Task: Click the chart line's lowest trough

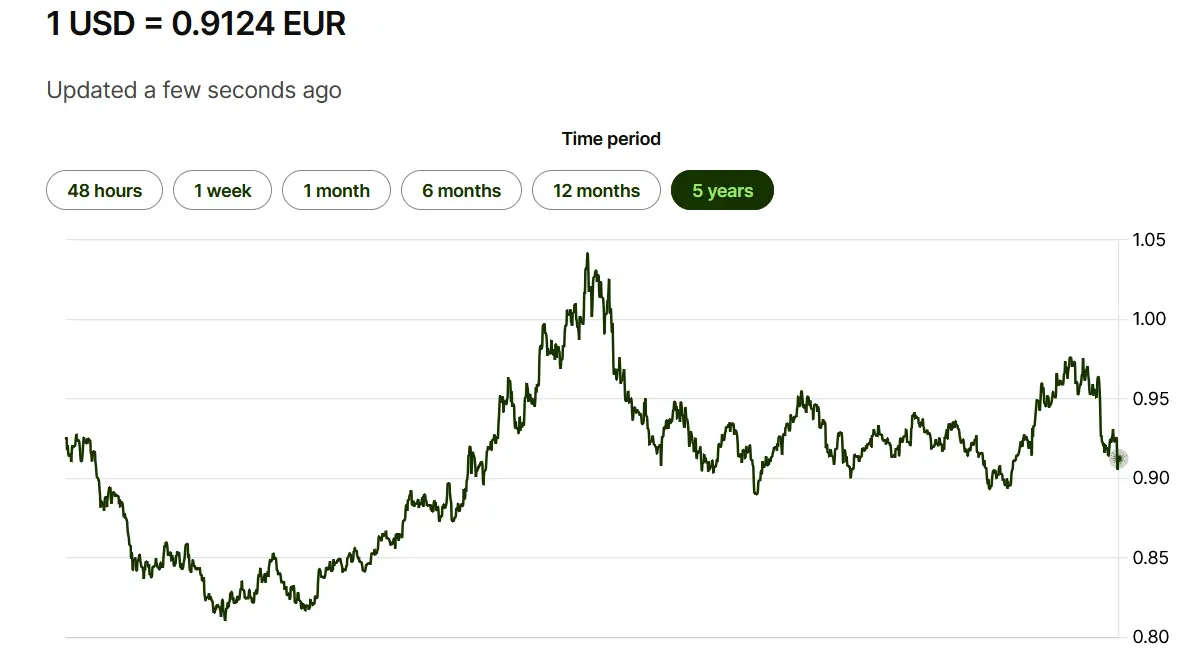Action: pos(224,619)
